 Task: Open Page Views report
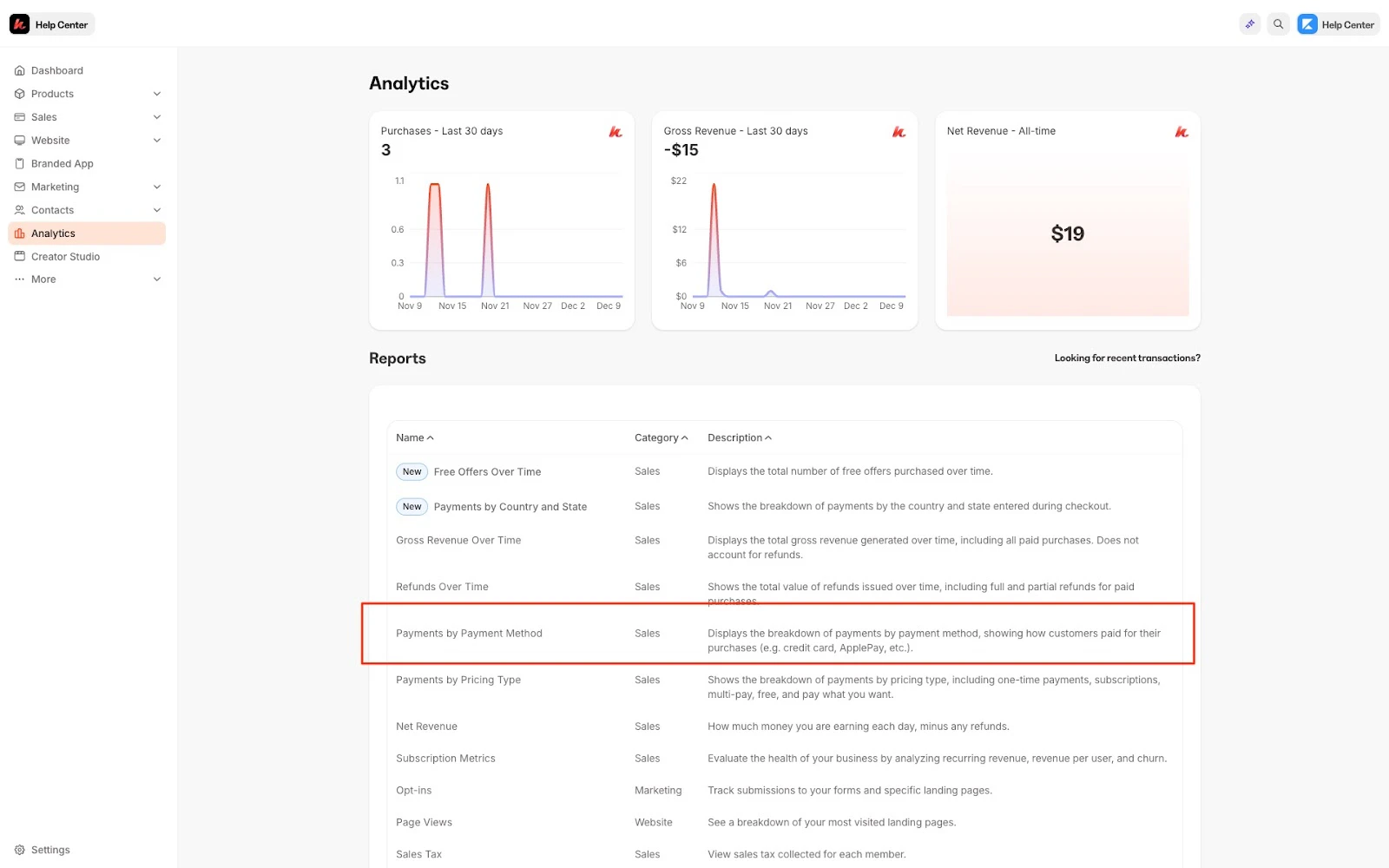[x=424, y=823]
